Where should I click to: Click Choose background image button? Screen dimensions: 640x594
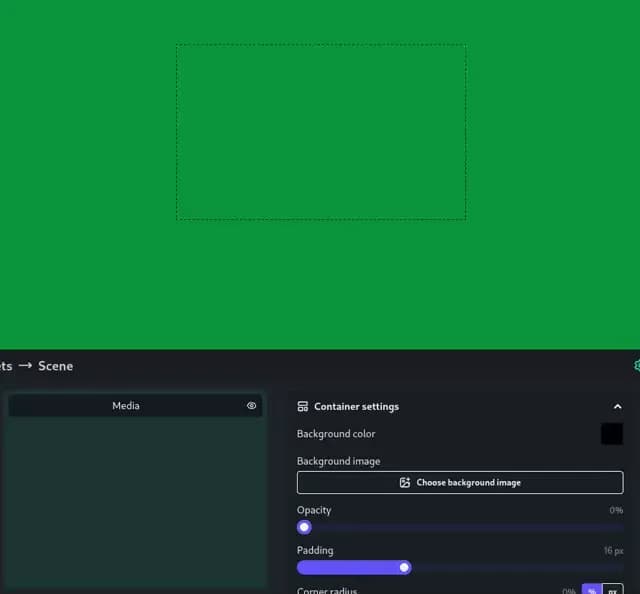[460, 483]
